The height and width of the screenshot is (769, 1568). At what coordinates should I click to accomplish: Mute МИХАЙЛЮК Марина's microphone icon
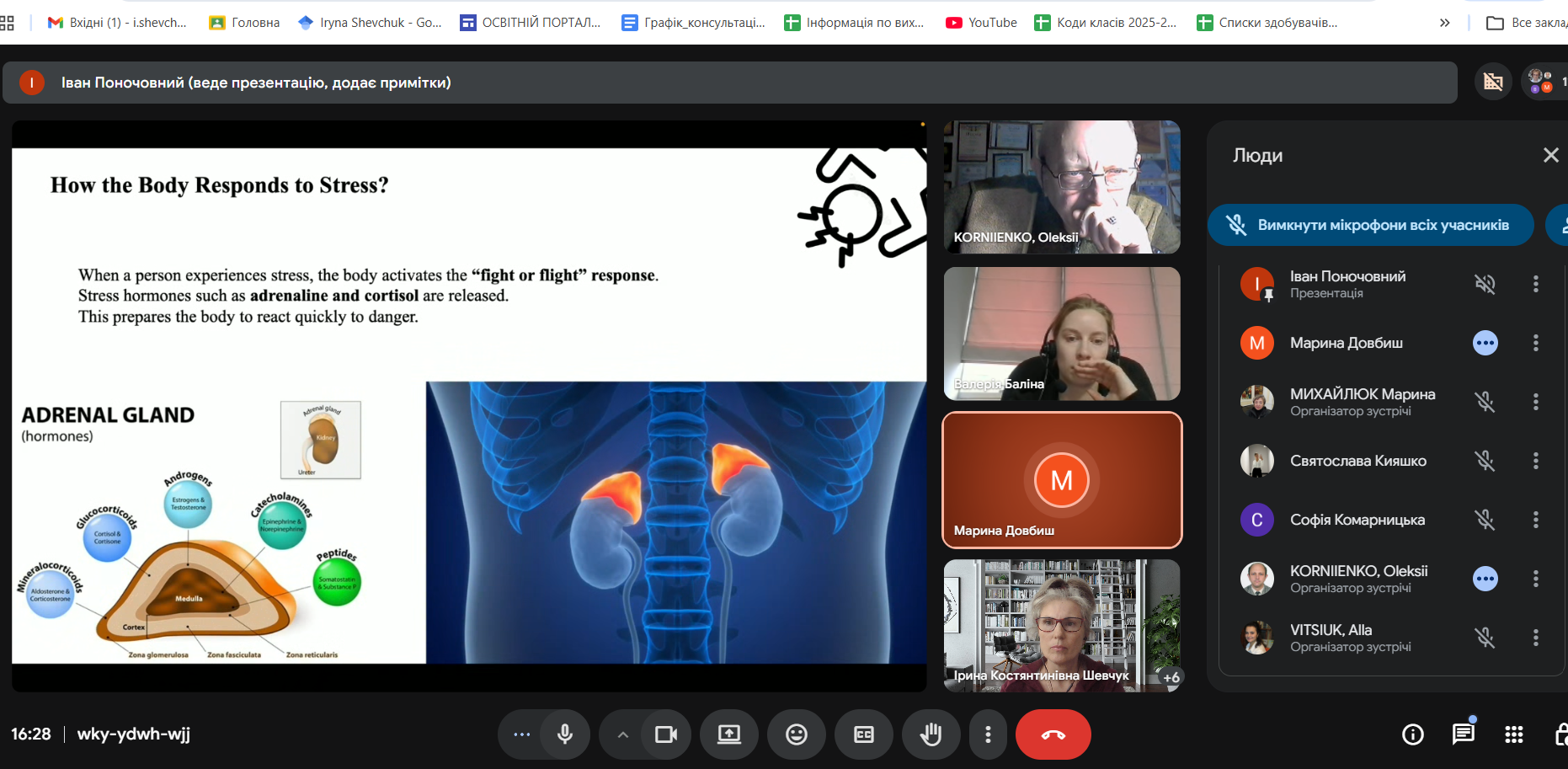pyautogui.click(x=1485, y=402)
